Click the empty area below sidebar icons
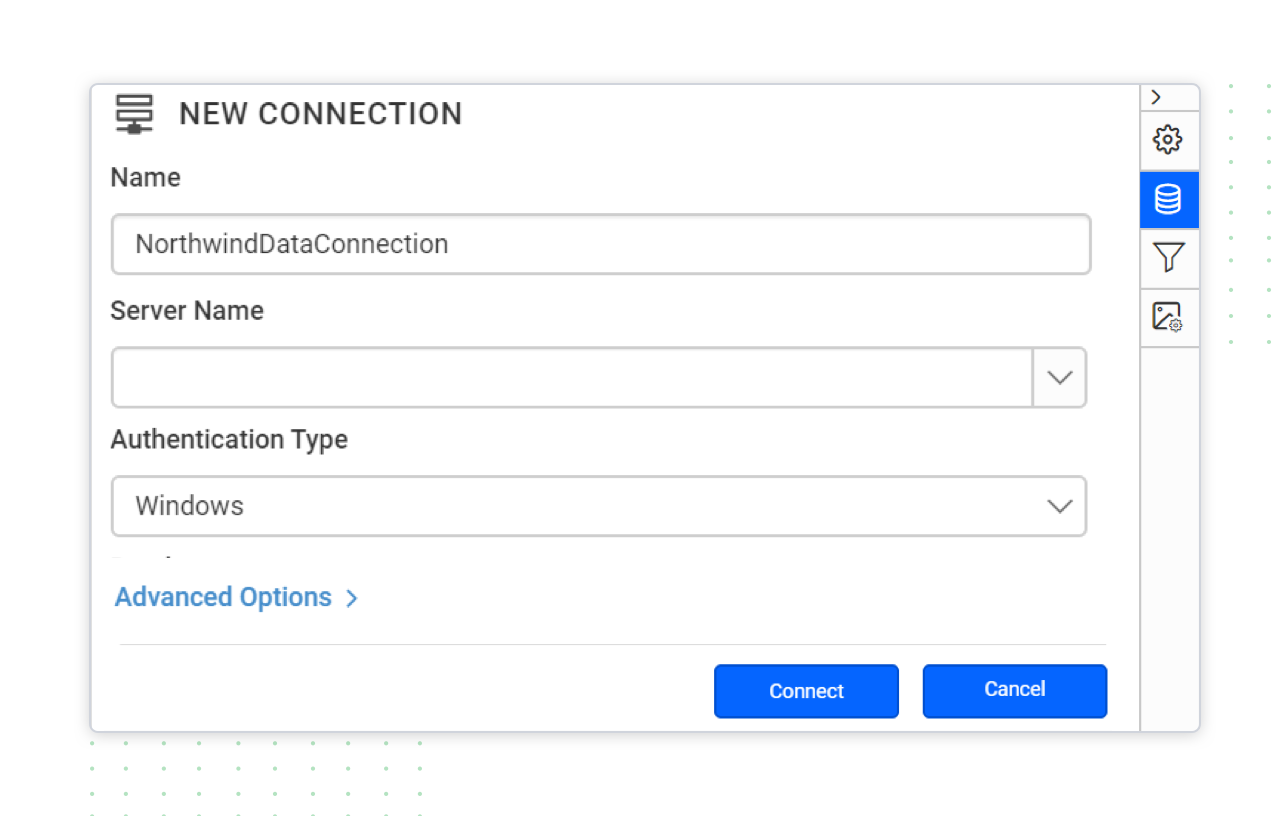Image resolution: width=1288 pixels, height=816 pixels. [1169, 538]
